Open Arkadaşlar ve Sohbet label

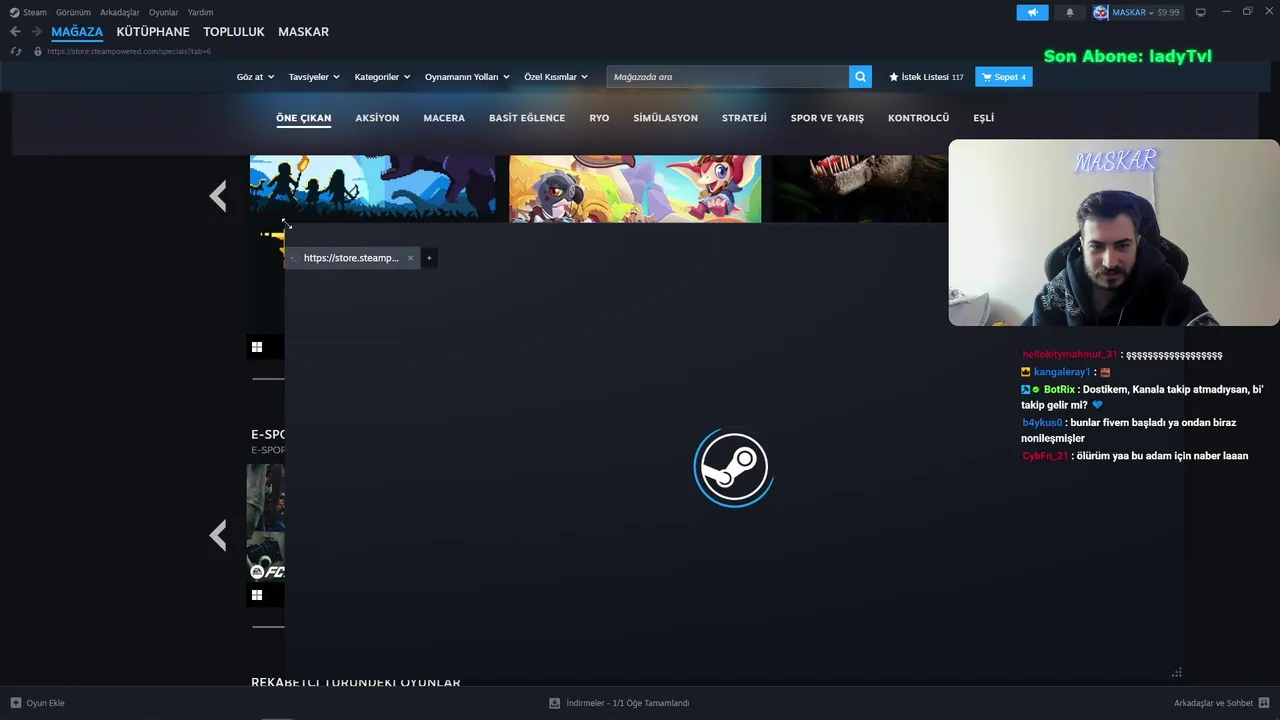(x=1213, y=703)
